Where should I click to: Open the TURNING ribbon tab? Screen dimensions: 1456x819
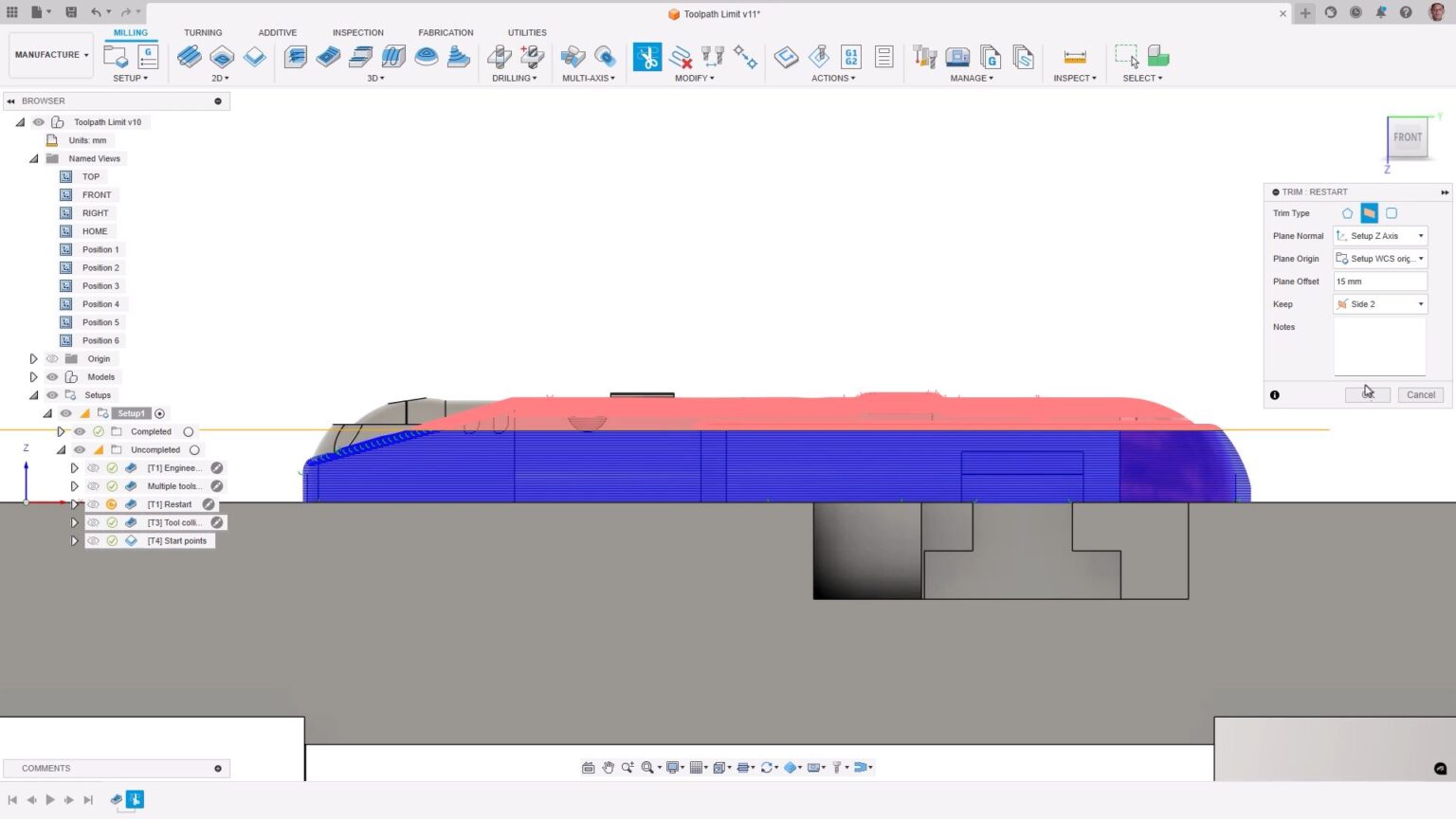pos(203,31)
